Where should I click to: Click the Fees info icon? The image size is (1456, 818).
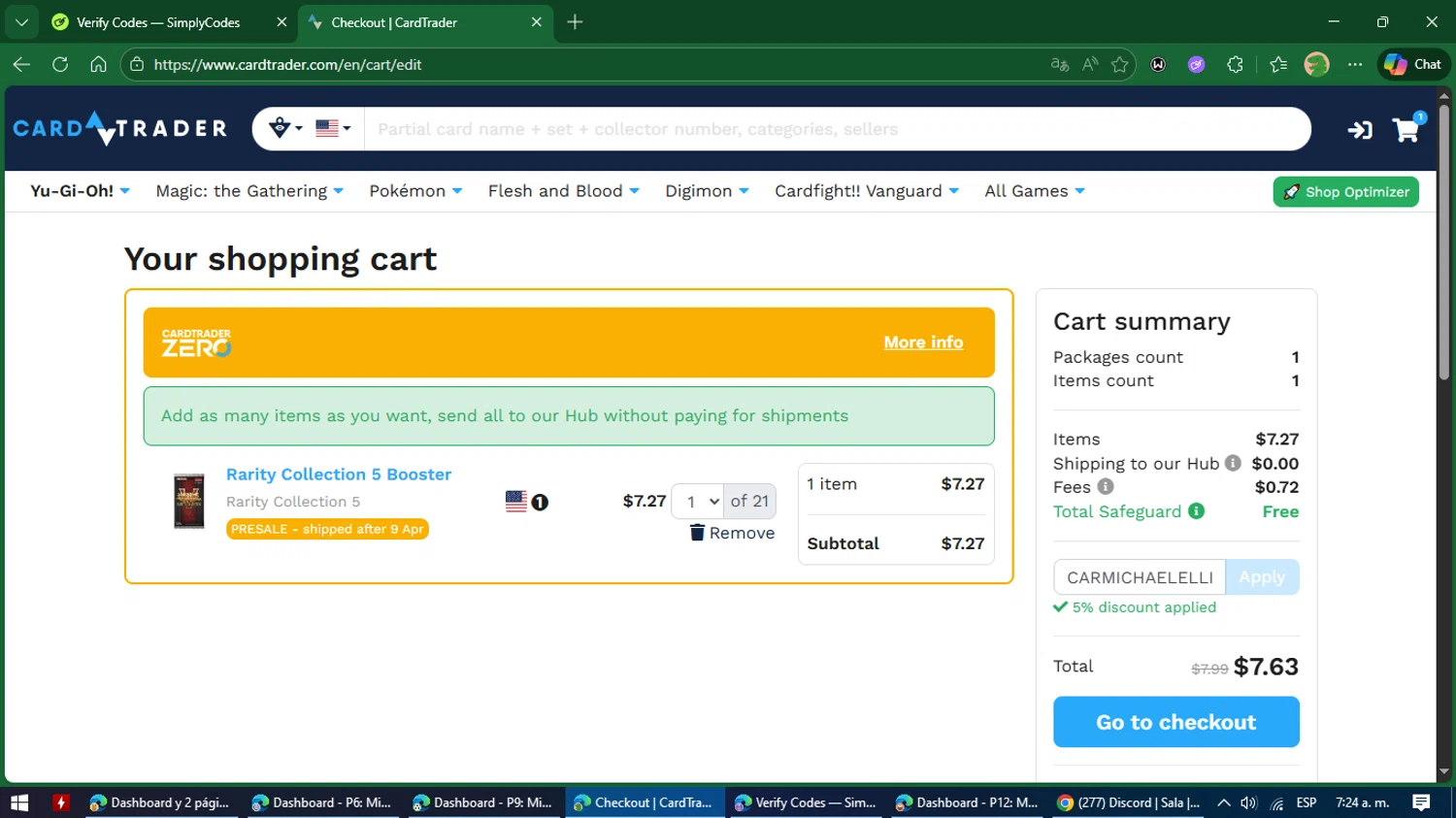(1106, 487)
